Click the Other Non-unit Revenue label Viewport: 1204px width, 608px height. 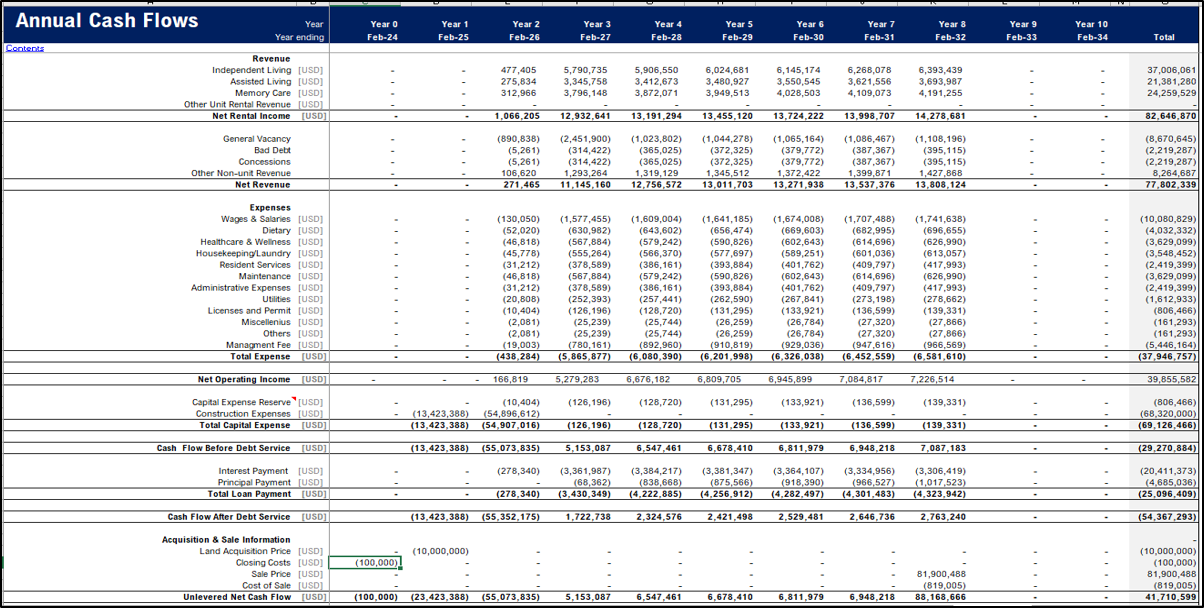[x=241, y=173]
